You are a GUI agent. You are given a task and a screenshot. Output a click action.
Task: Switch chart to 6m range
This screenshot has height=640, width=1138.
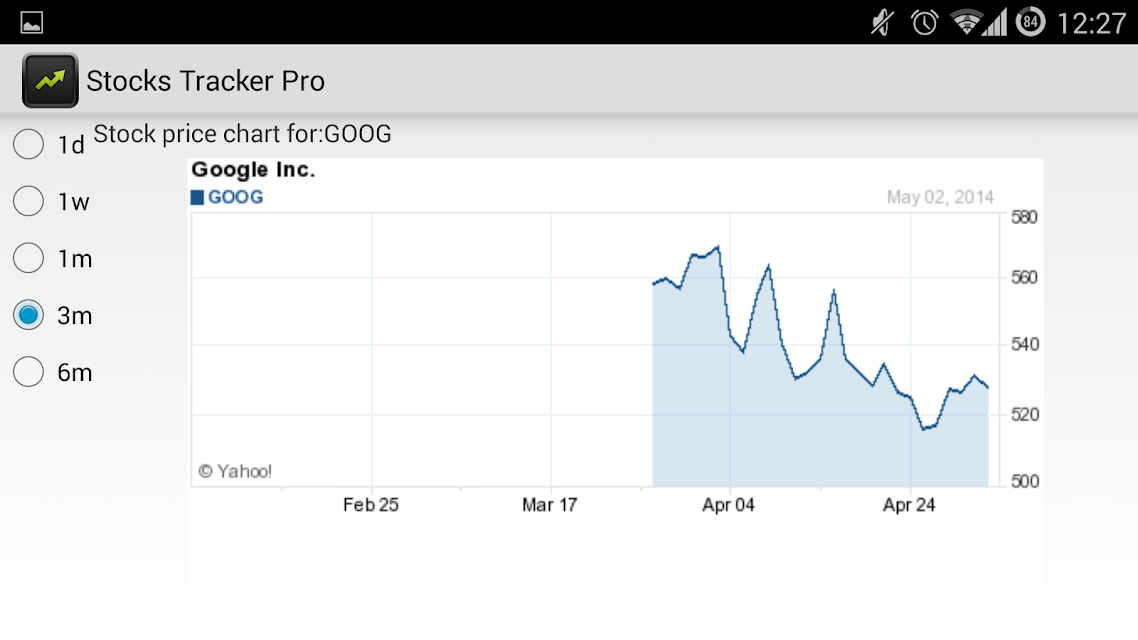[28, 372]
